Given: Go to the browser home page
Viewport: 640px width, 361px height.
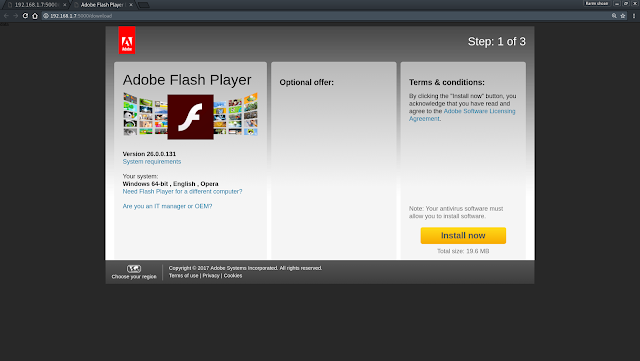Looking at the screenshot, I should [x=35, y=16].
